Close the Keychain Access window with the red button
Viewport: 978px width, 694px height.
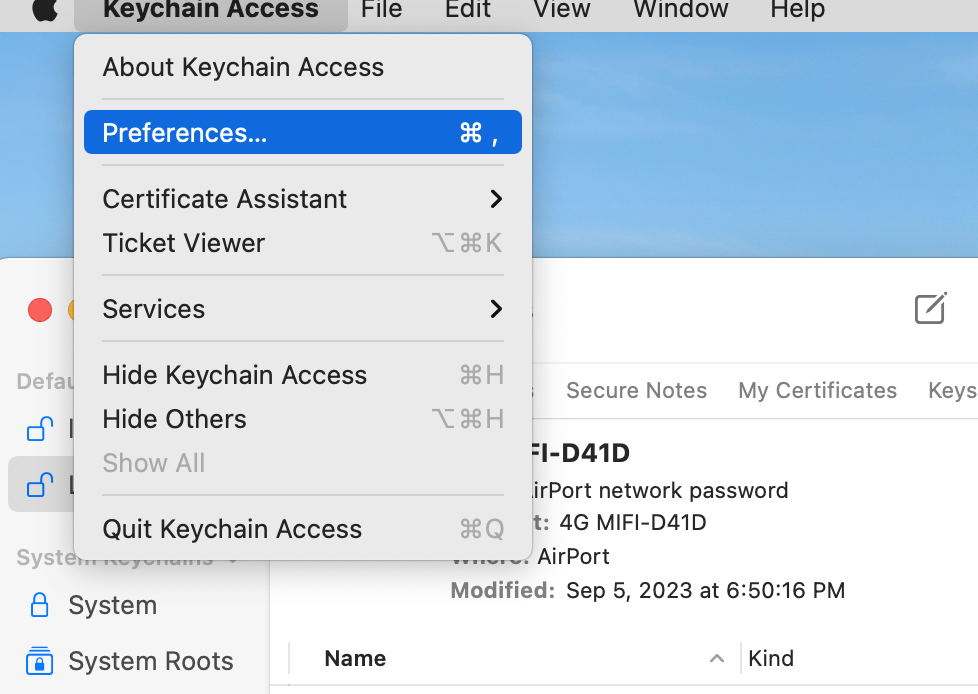tap(40, 310)
